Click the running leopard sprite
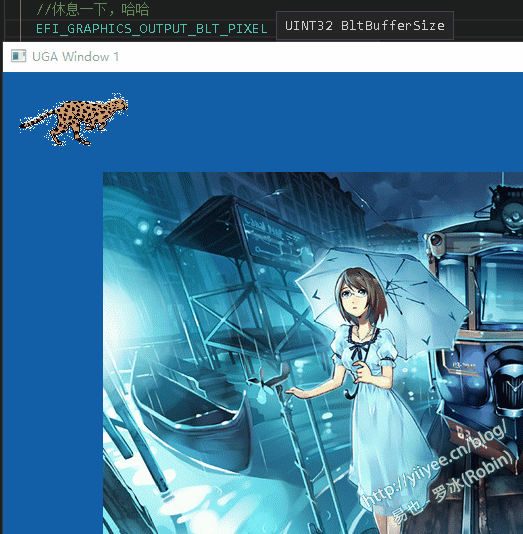523x534 pixels. coord(74,119)
